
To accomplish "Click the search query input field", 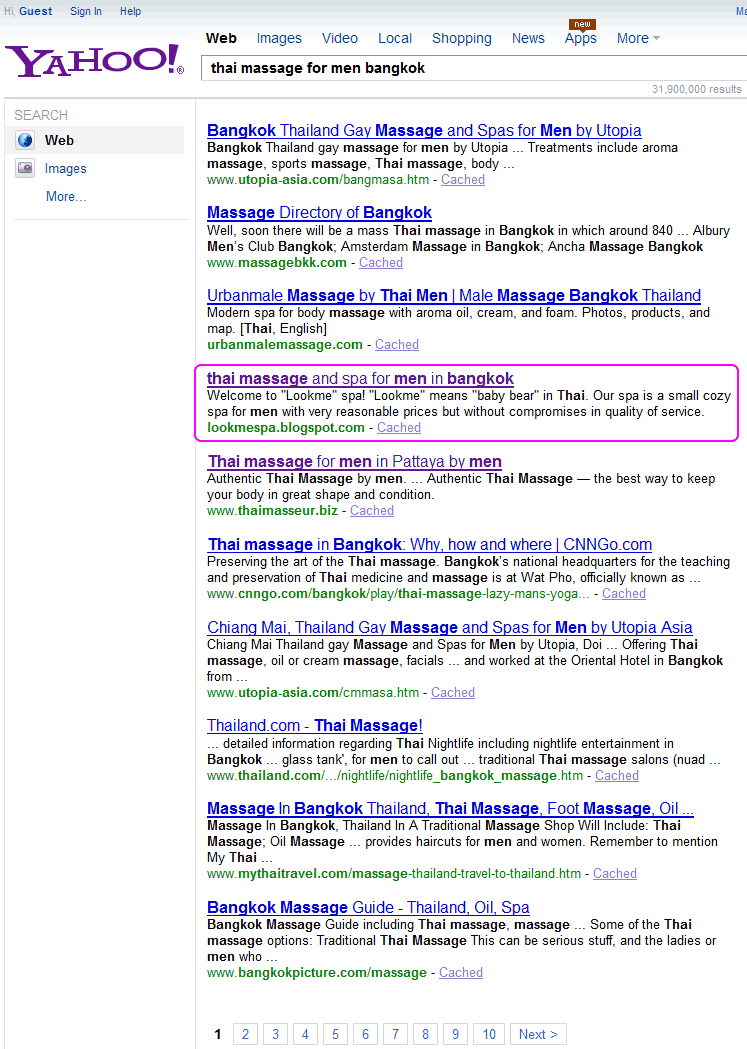I will pyautogui.click(x=470, y=68).
